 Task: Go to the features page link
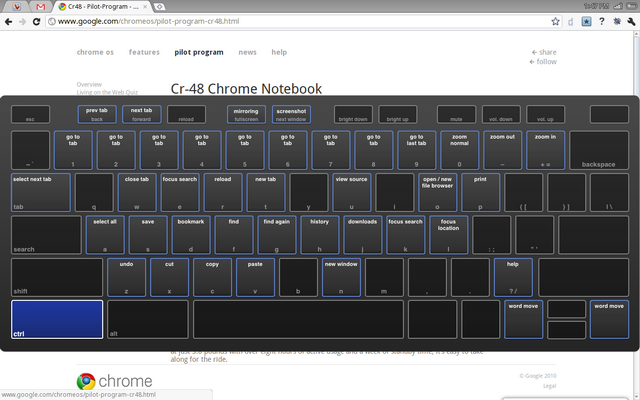(x=144, y=52)
